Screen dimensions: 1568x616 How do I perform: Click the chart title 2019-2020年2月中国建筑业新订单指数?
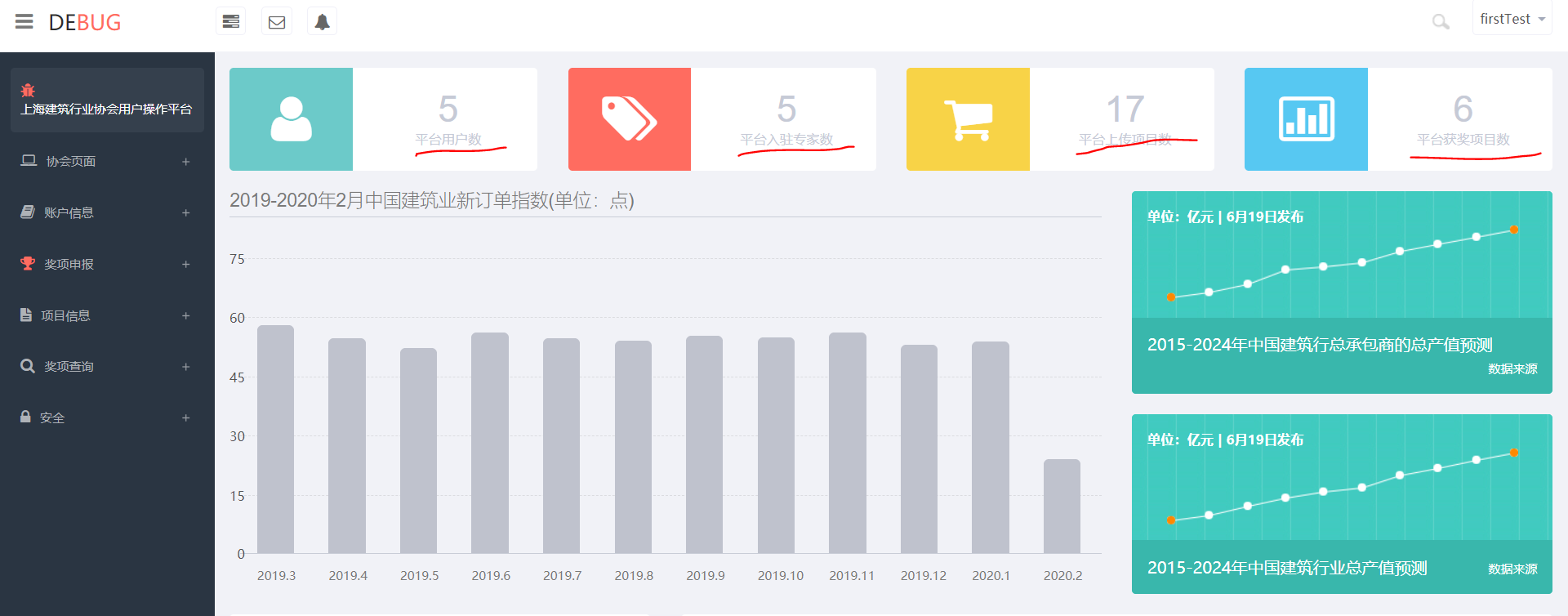click(x=431, y=201)
